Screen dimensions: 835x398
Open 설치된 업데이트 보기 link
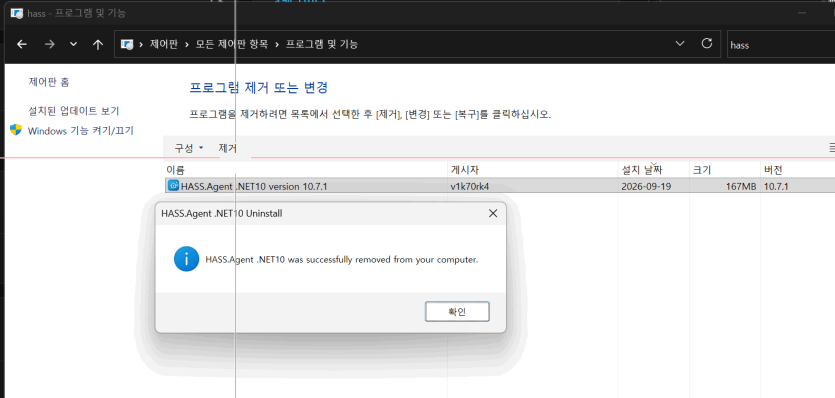(73, 111)
